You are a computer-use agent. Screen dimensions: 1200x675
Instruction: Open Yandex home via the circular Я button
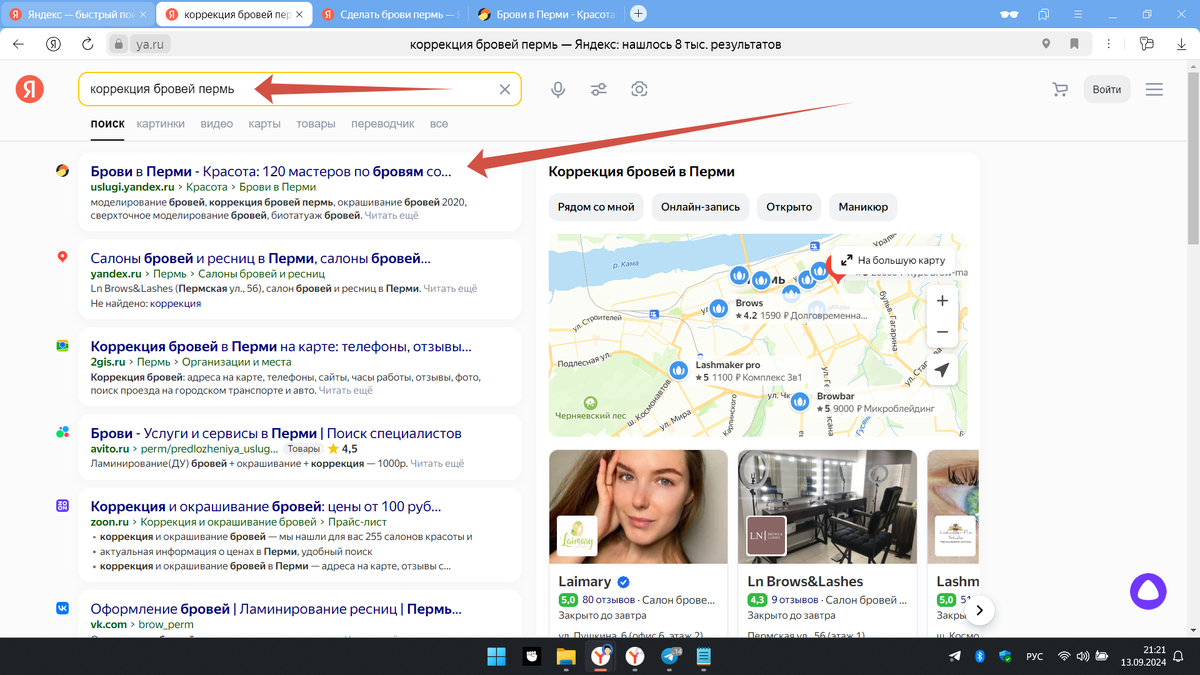tap(53, 44)
